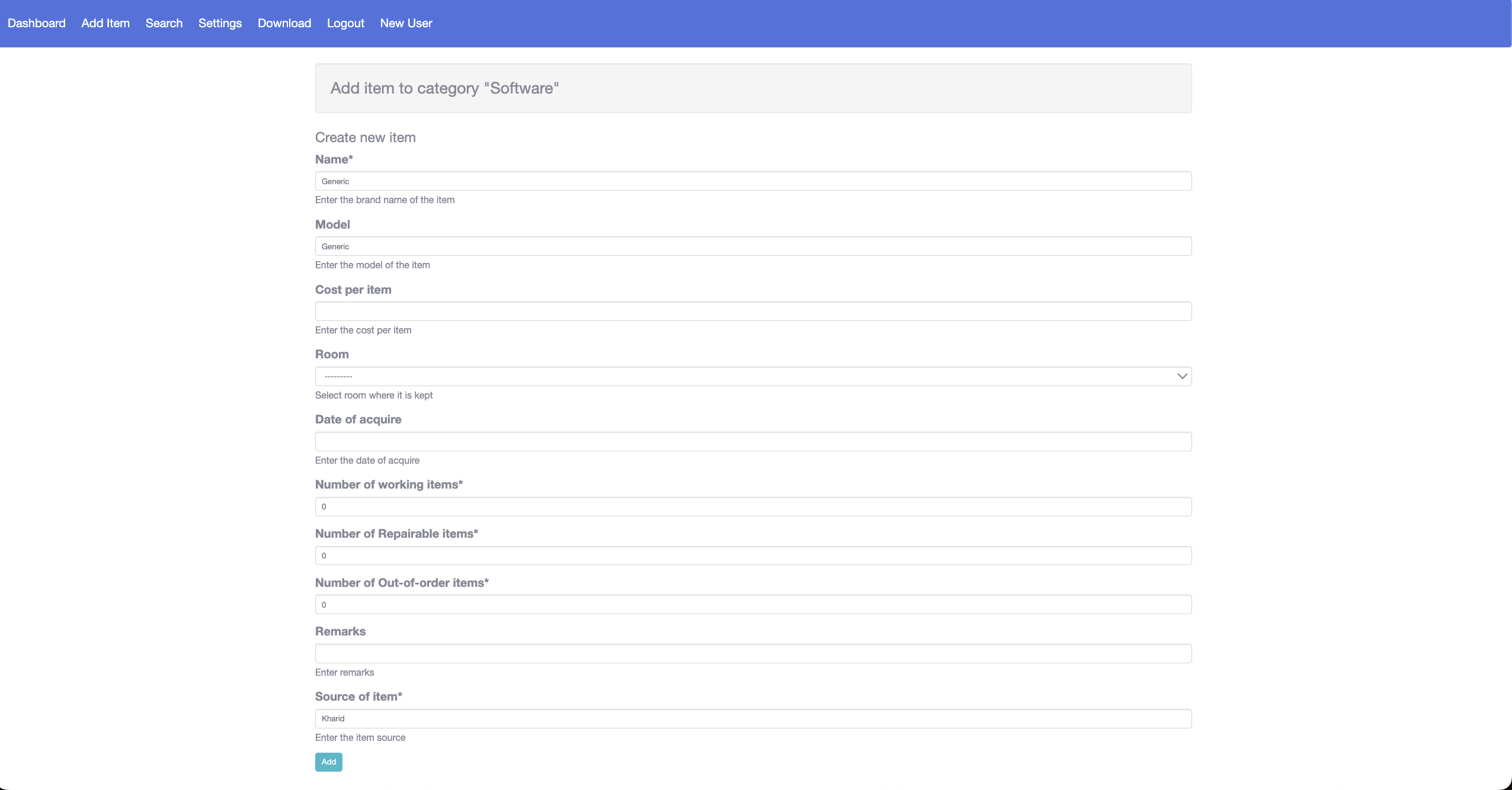The height and width of the screenshot is (790, 1512).
Task: Open the Room dropdown
Action: 752,376
